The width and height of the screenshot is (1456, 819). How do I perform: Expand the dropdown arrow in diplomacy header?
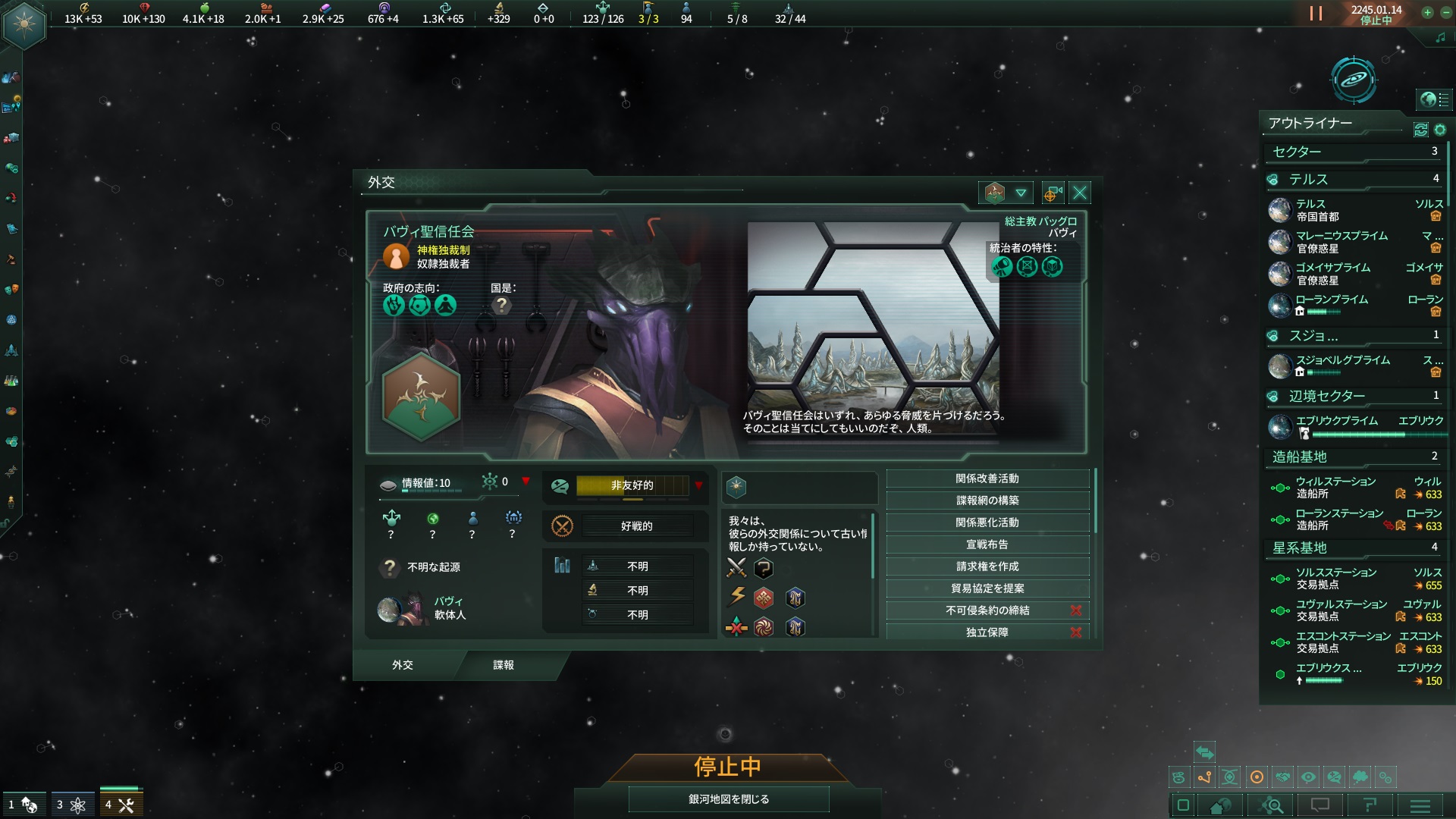click(1021, 193)
